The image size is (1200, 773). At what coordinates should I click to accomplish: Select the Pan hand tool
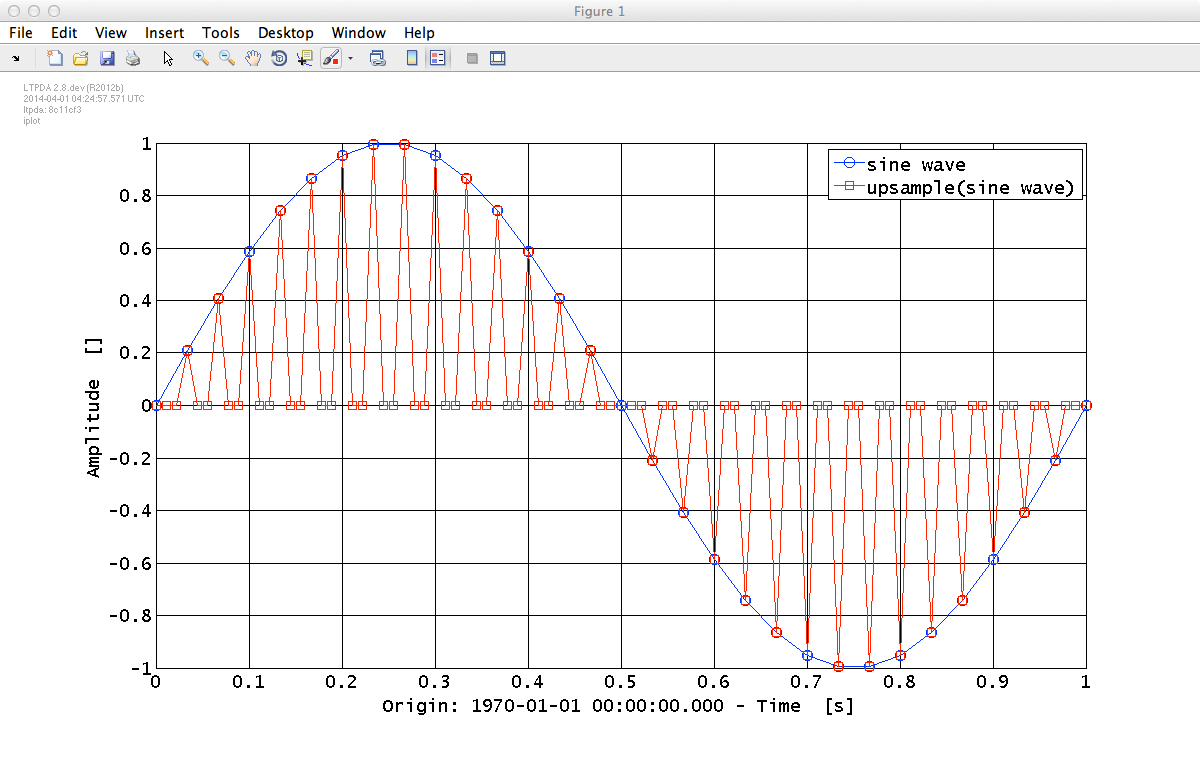[253, 58]
